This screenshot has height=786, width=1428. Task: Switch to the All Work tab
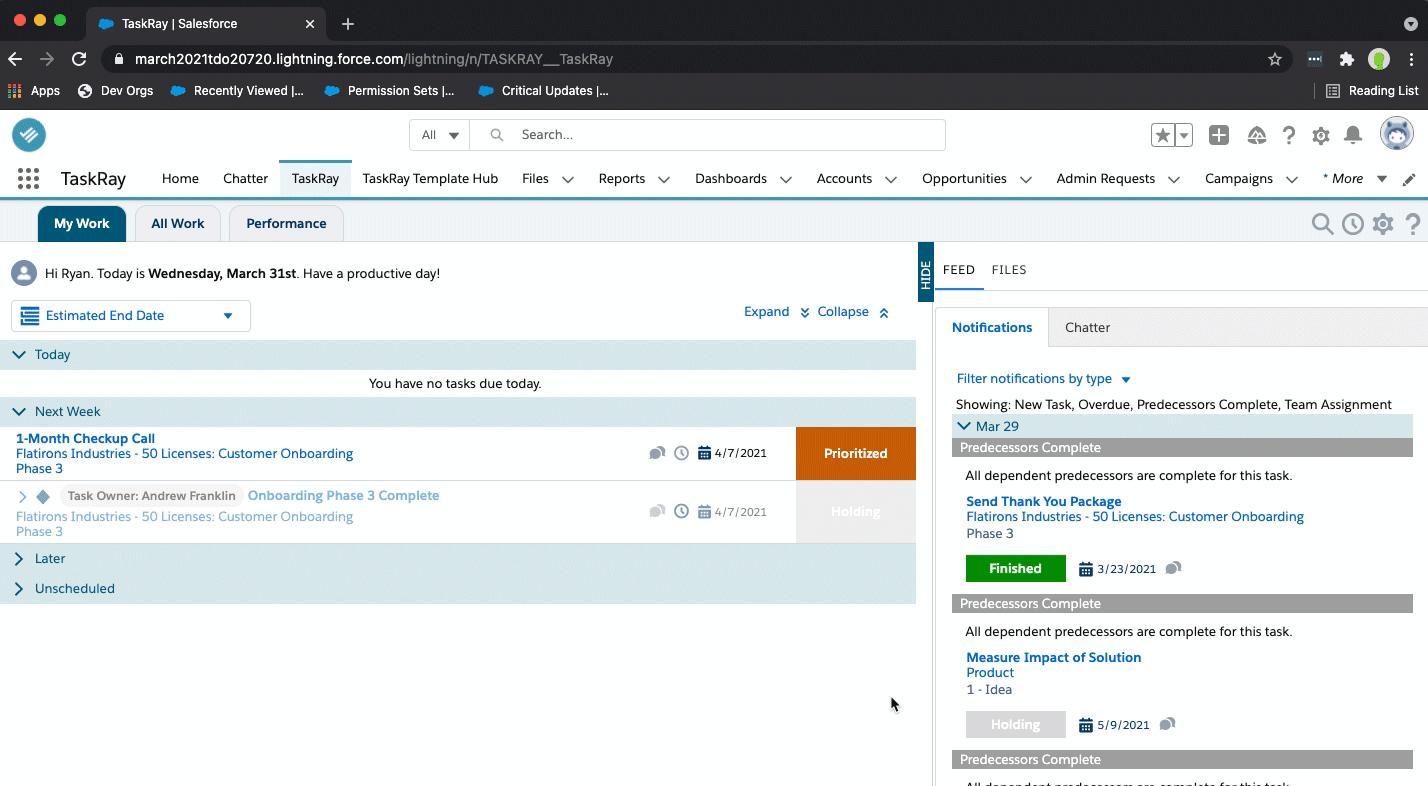tap(178, 224)
